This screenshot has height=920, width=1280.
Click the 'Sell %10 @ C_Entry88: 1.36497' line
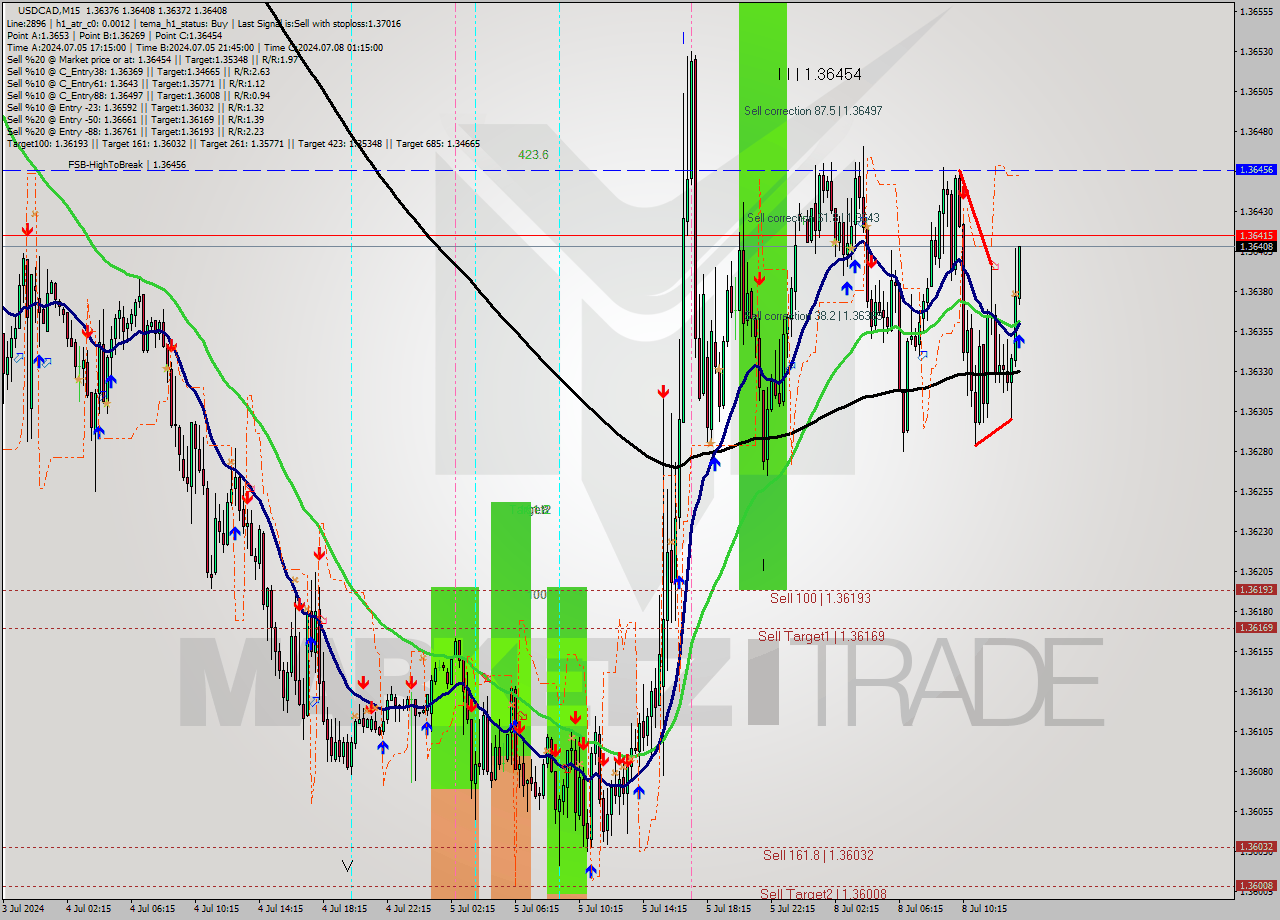[138, 95]
